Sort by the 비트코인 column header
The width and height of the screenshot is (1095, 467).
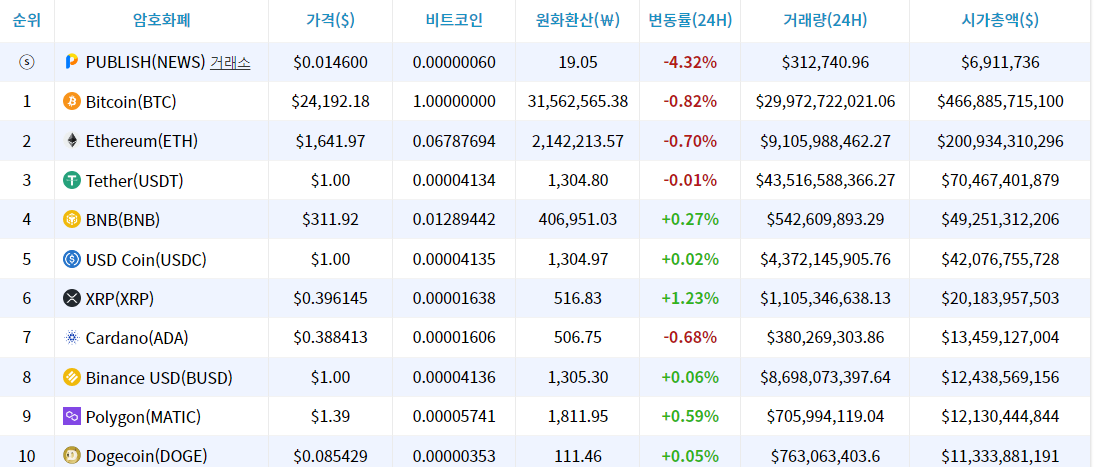(454, 20)
